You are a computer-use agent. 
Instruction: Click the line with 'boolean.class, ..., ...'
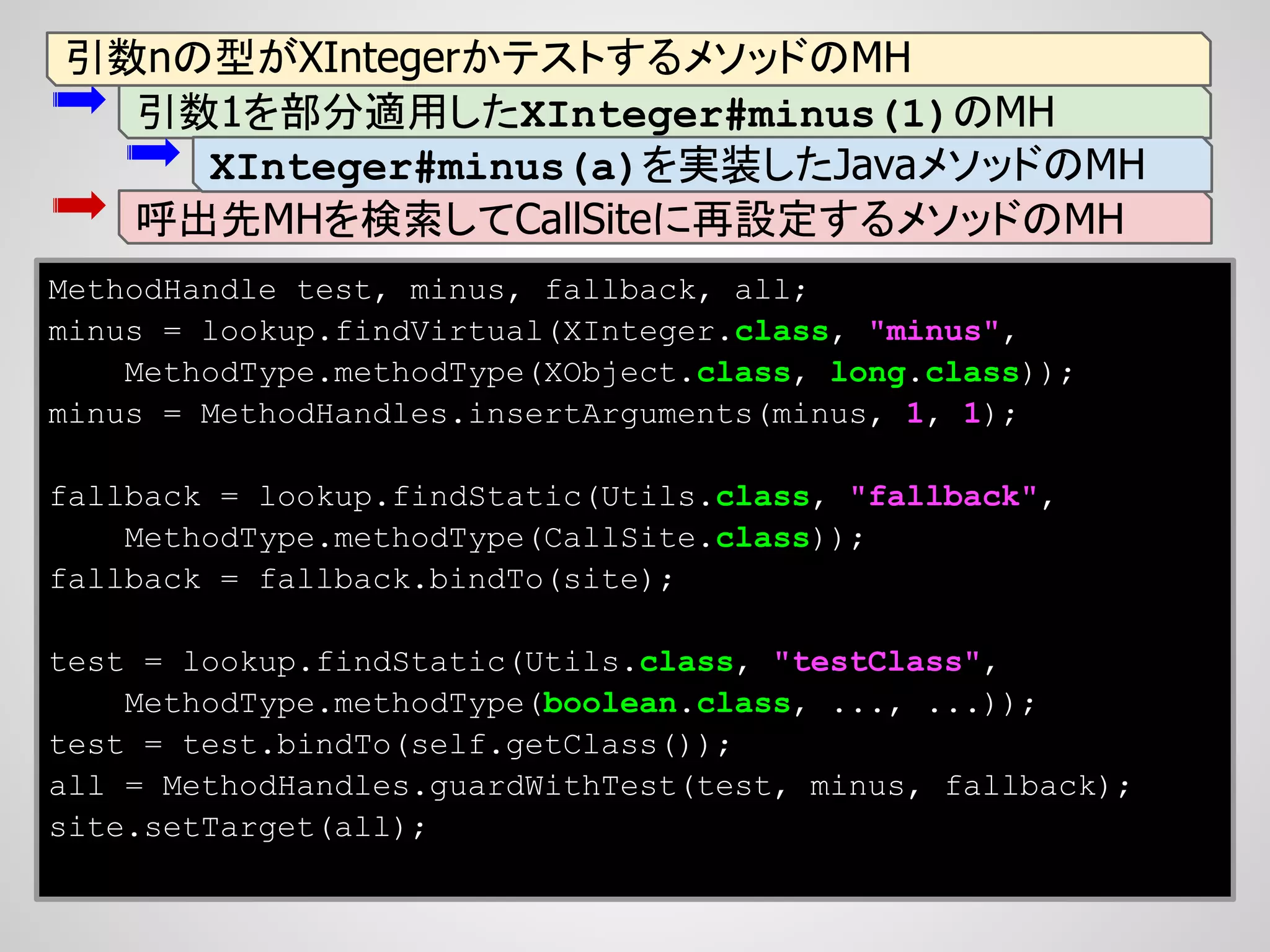pyautogui.click(x=580, y=703)
